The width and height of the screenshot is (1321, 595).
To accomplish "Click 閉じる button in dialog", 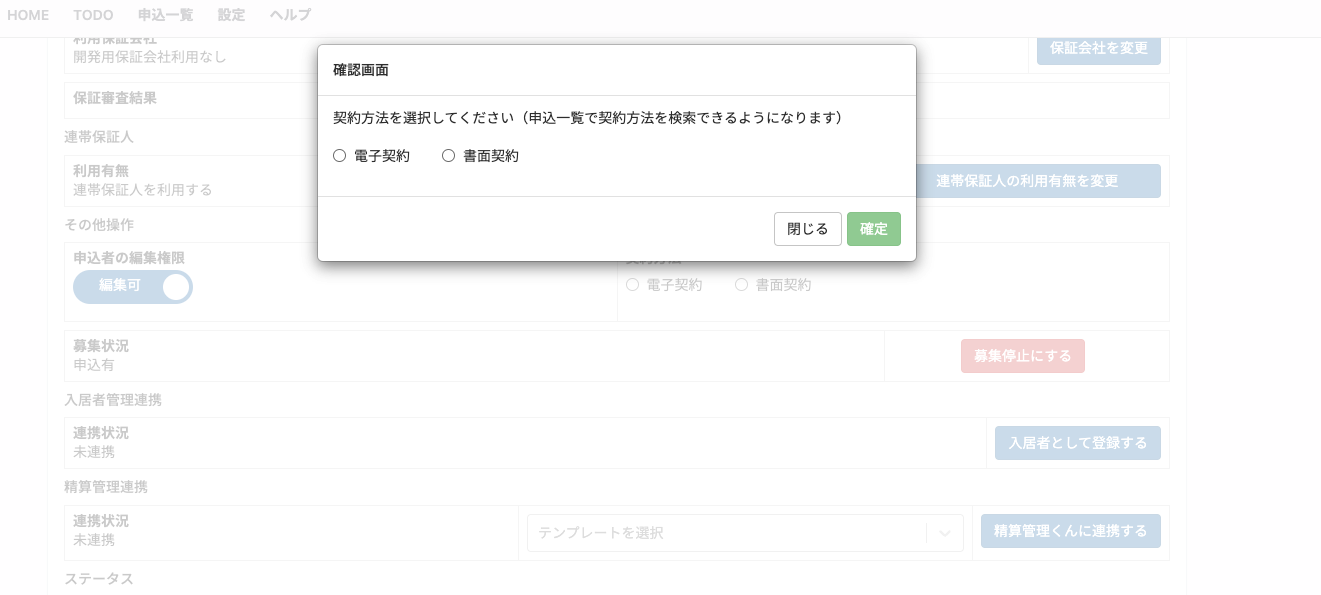I will tap(808, 229).
